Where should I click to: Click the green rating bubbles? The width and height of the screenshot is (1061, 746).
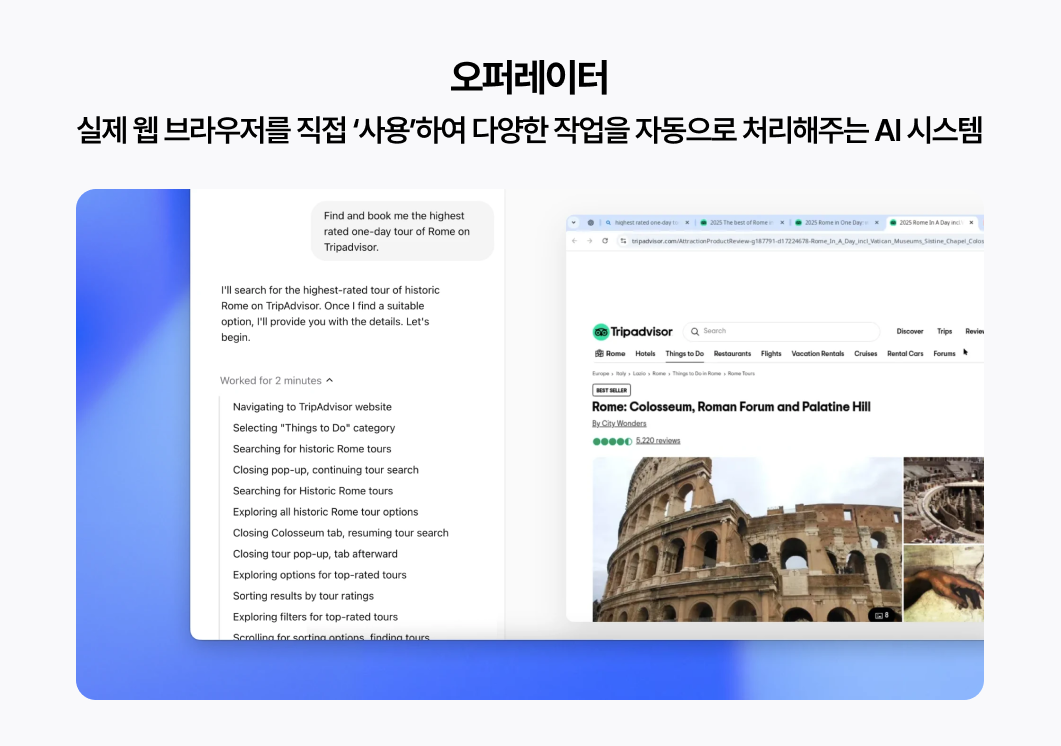[x=612, y=441]
